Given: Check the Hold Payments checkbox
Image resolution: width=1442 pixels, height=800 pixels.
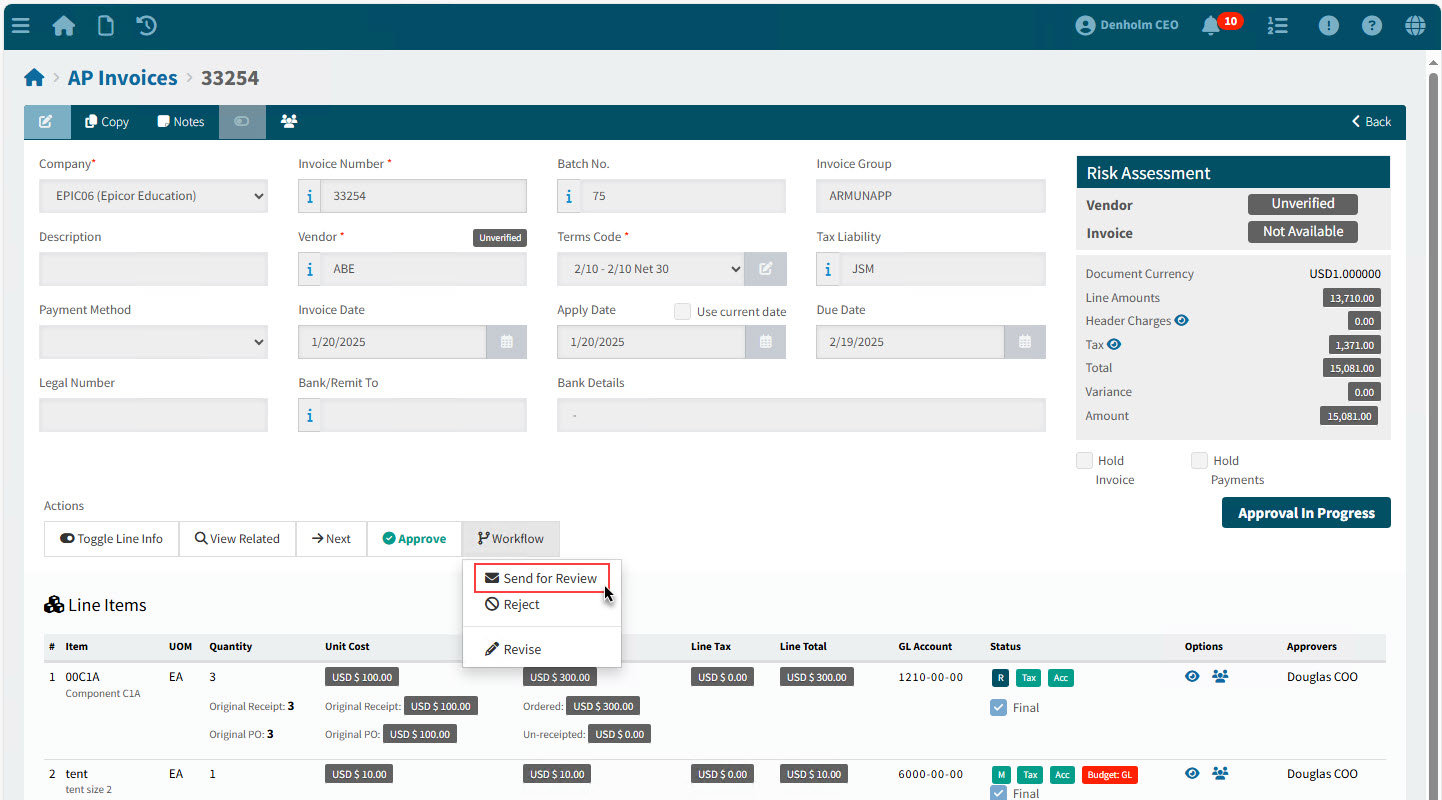Looking at the screenshot, I should 1199,461.
